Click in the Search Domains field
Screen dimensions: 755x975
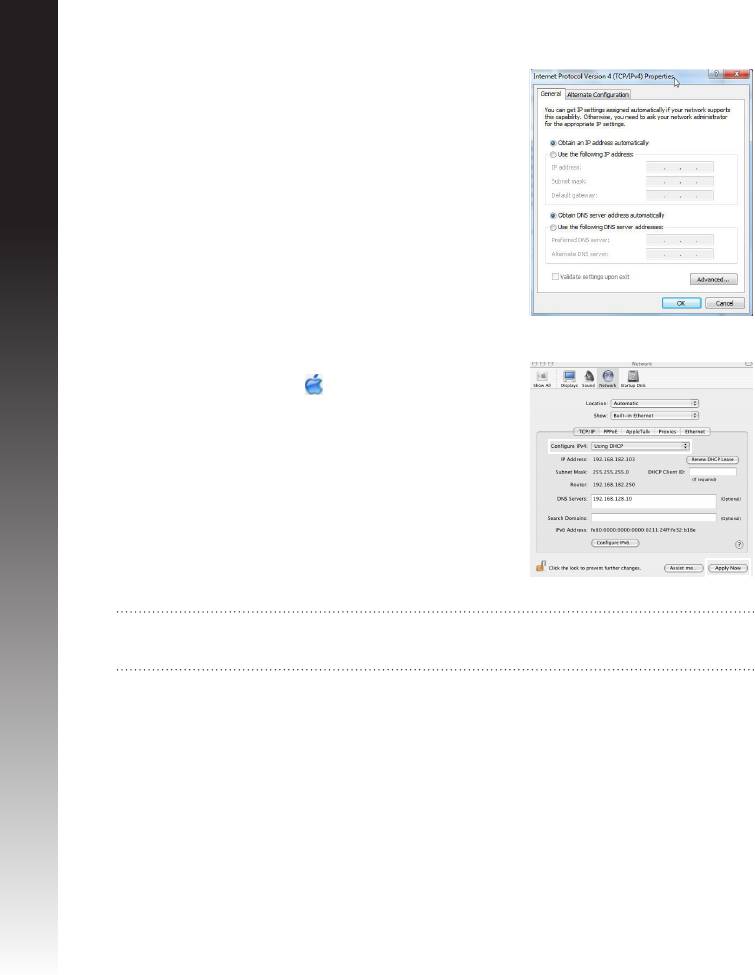coord(652,518)
